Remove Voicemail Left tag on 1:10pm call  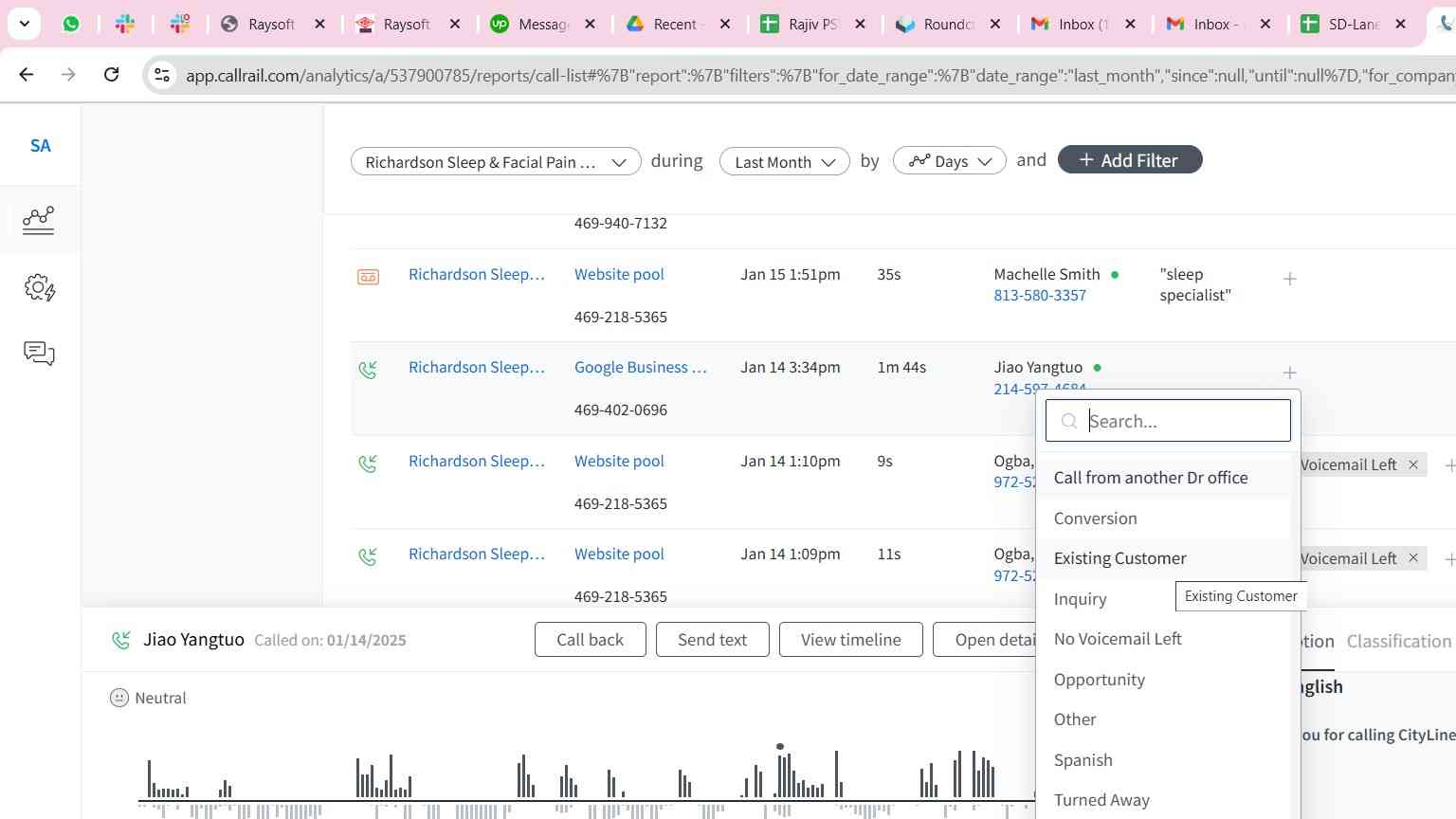[1413, 464]
